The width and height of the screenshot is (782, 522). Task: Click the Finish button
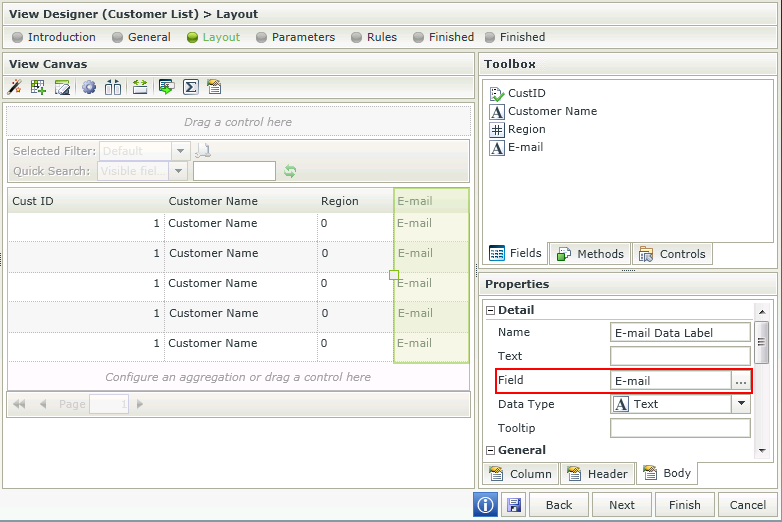[x=685, y=505]
